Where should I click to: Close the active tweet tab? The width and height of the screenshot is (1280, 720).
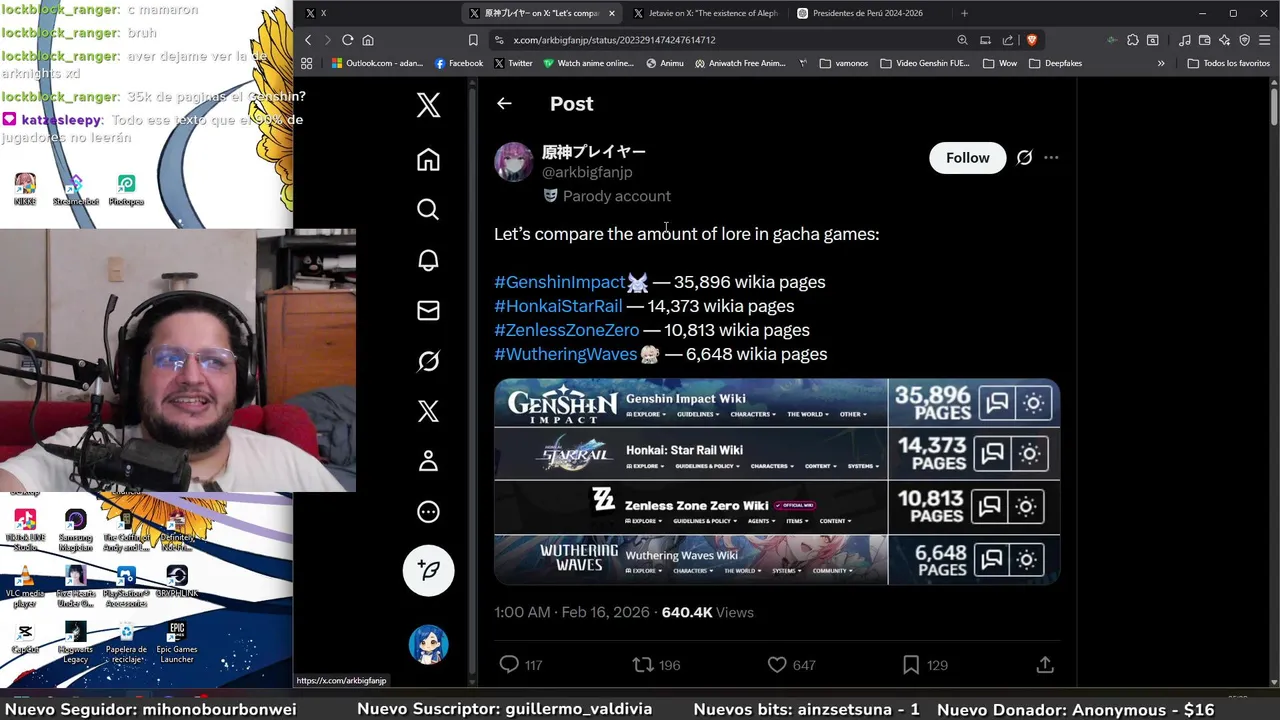click(612, 13)
